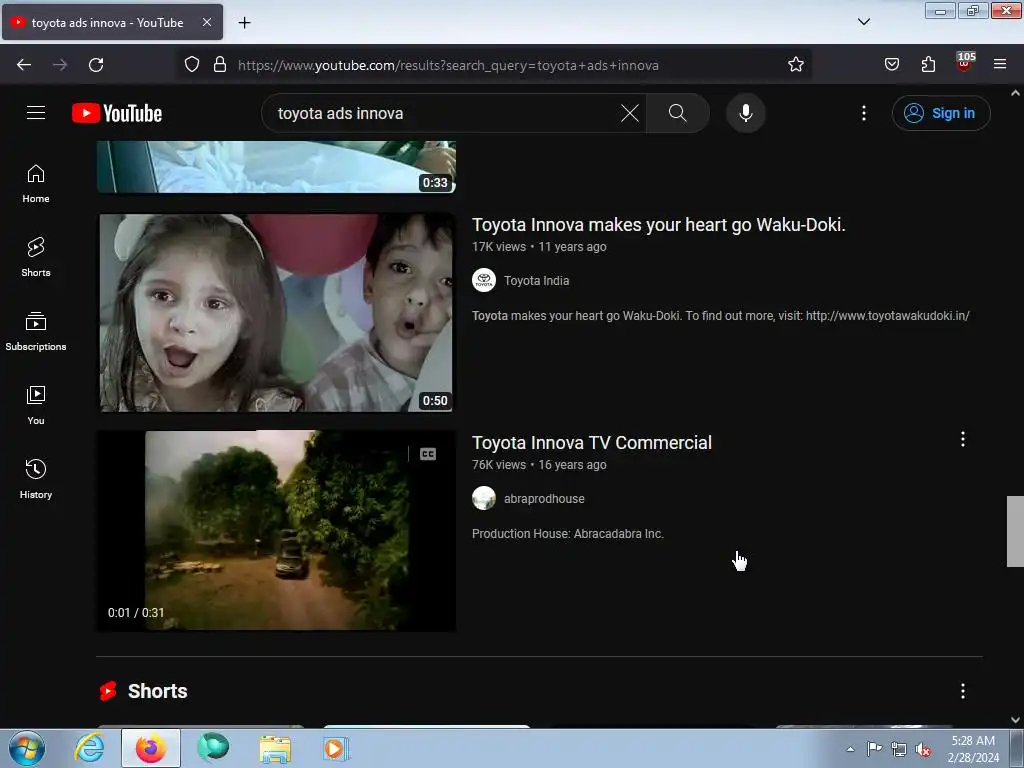Open a new browser tab
The image size is (1024, 768).
[244, 23]
